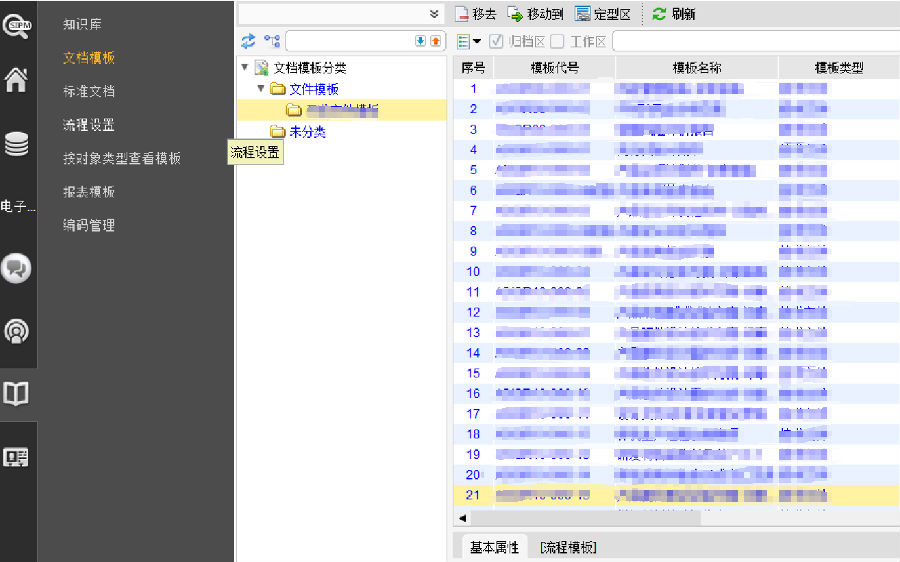Open the chat bubbles icon
Viewport: 900px width, 562px height.
point(16,268)
